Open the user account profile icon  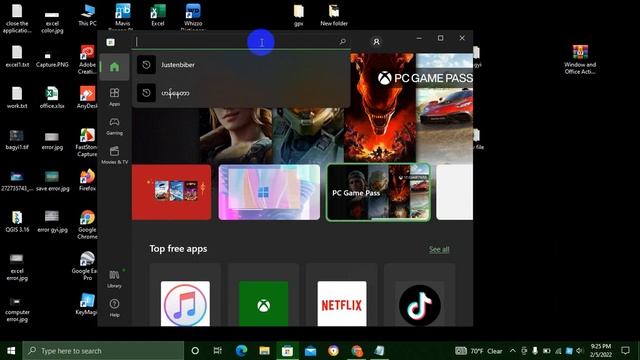[376, 42]
